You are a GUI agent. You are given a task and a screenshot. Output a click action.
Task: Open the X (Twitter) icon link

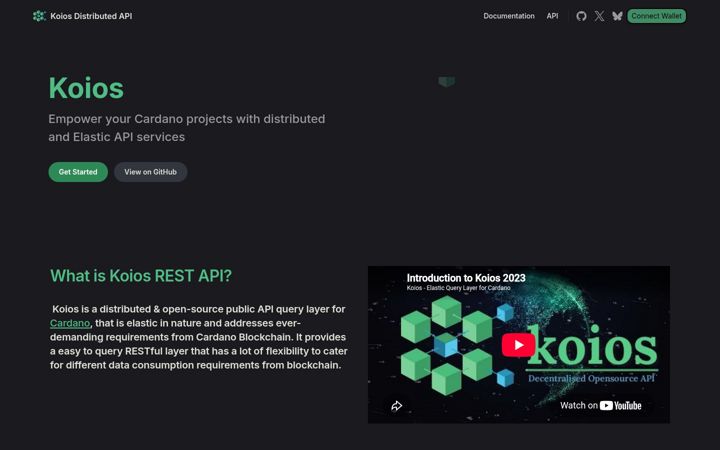coord(599,16)
